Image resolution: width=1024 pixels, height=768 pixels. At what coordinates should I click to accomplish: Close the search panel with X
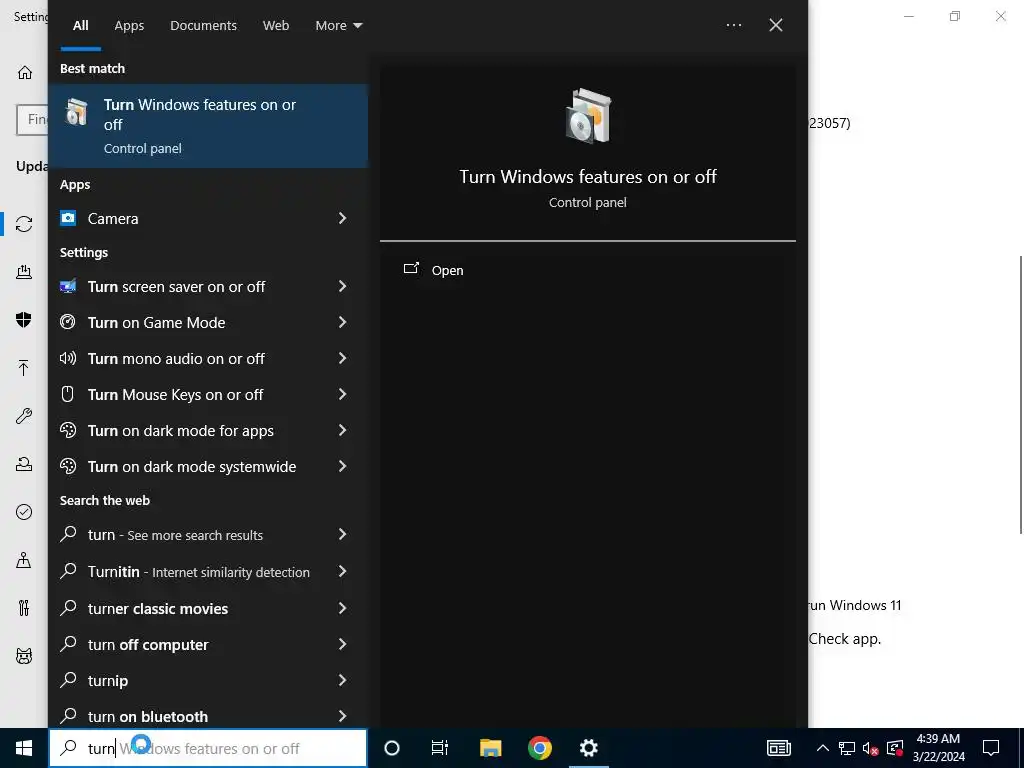[x=776, y=25]
